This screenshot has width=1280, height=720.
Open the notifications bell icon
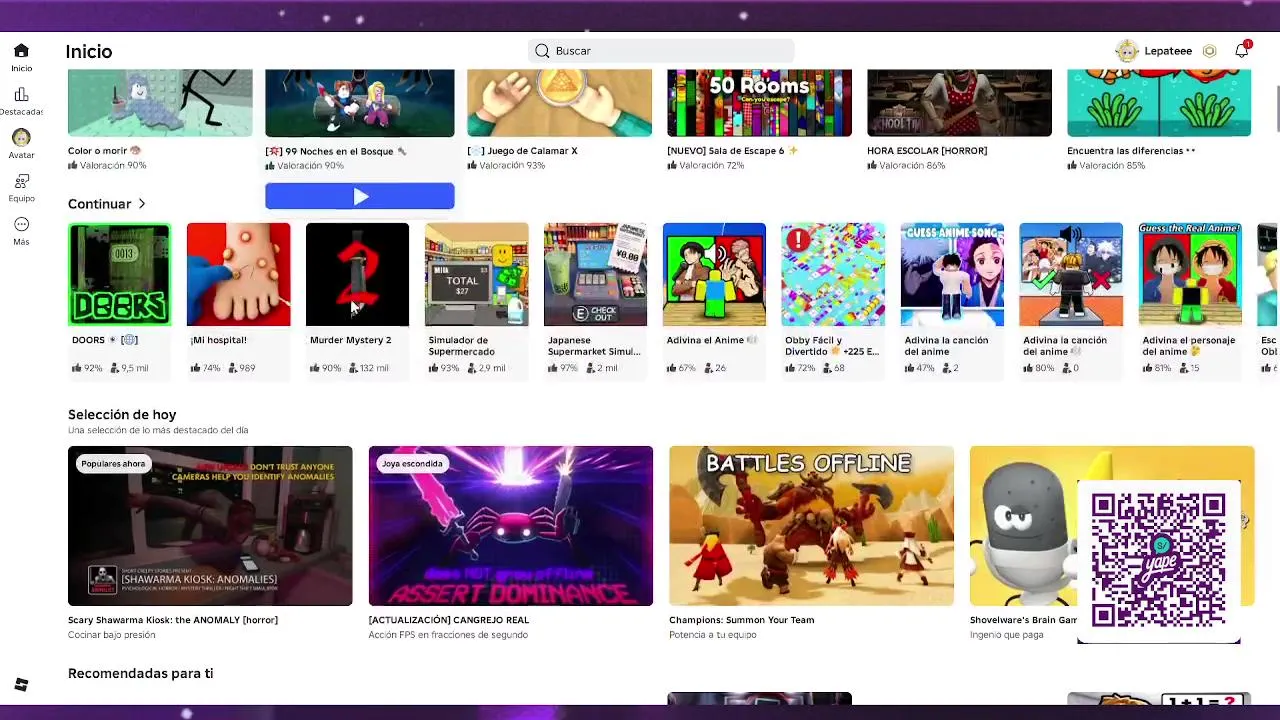tap(1241, 50)
